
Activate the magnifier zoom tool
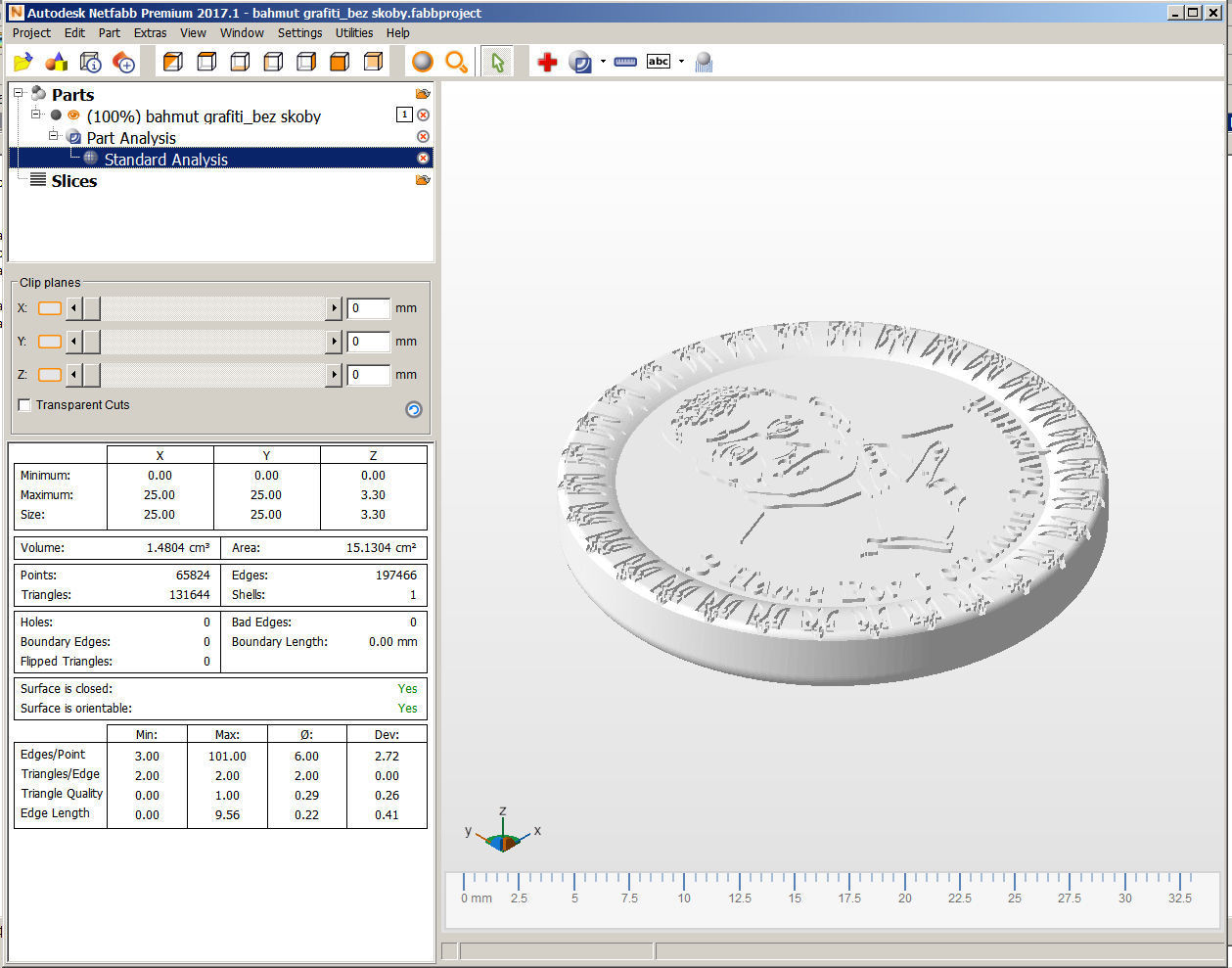(x=456, y=63)
